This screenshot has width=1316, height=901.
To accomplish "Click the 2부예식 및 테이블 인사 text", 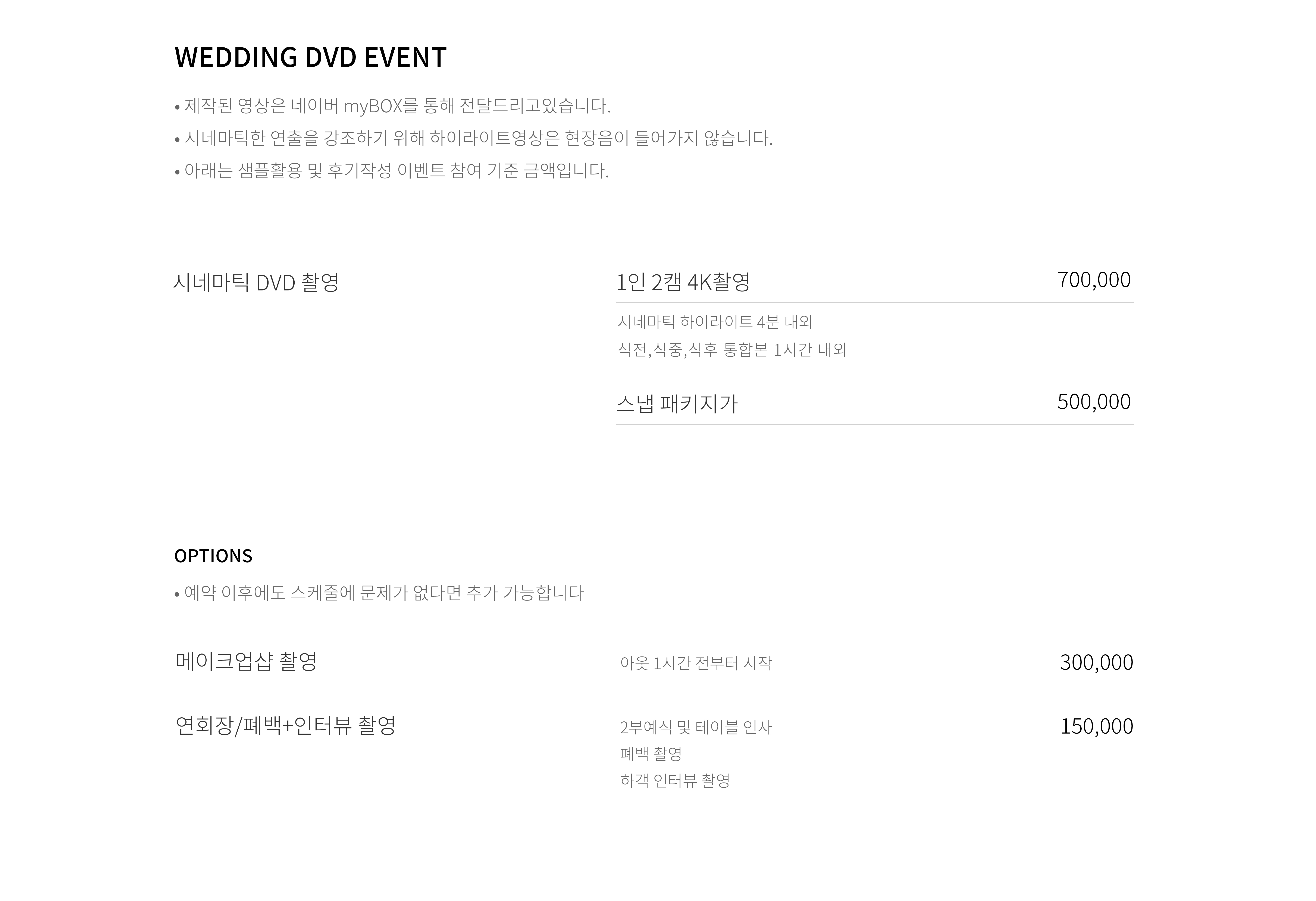I will pos(696,727).
